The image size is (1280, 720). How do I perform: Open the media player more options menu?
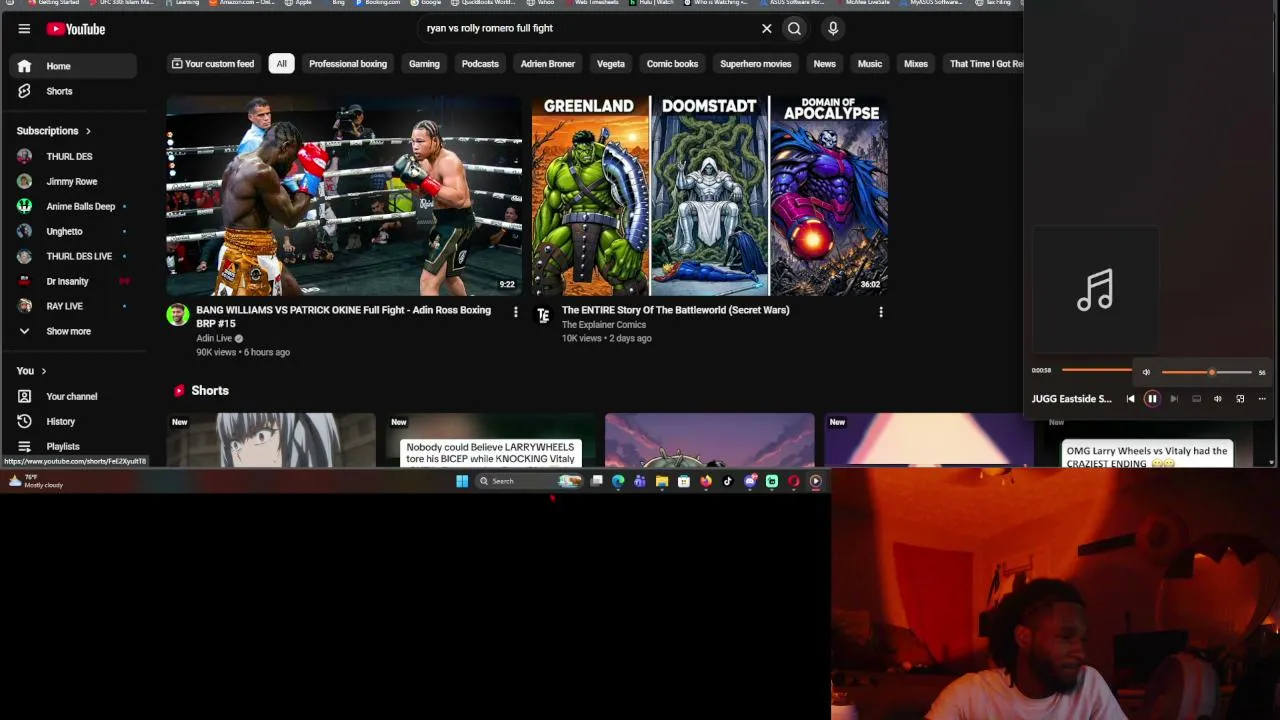coord(1262,399)
